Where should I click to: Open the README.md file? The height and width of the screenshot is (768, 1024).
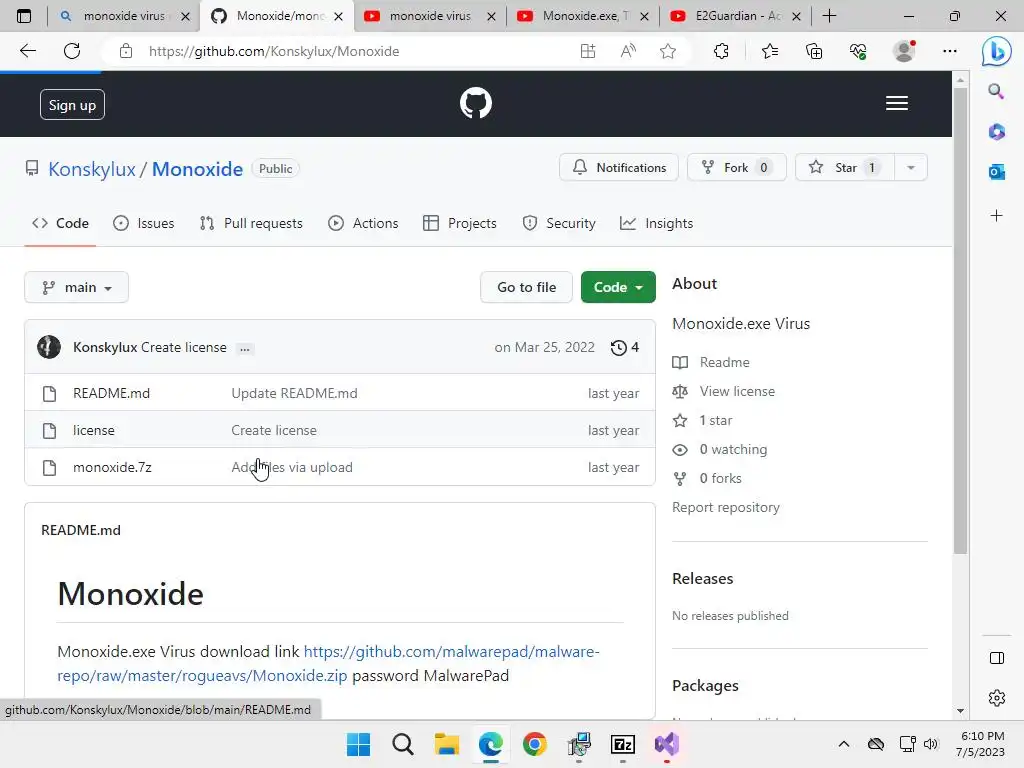click(112, 393)
